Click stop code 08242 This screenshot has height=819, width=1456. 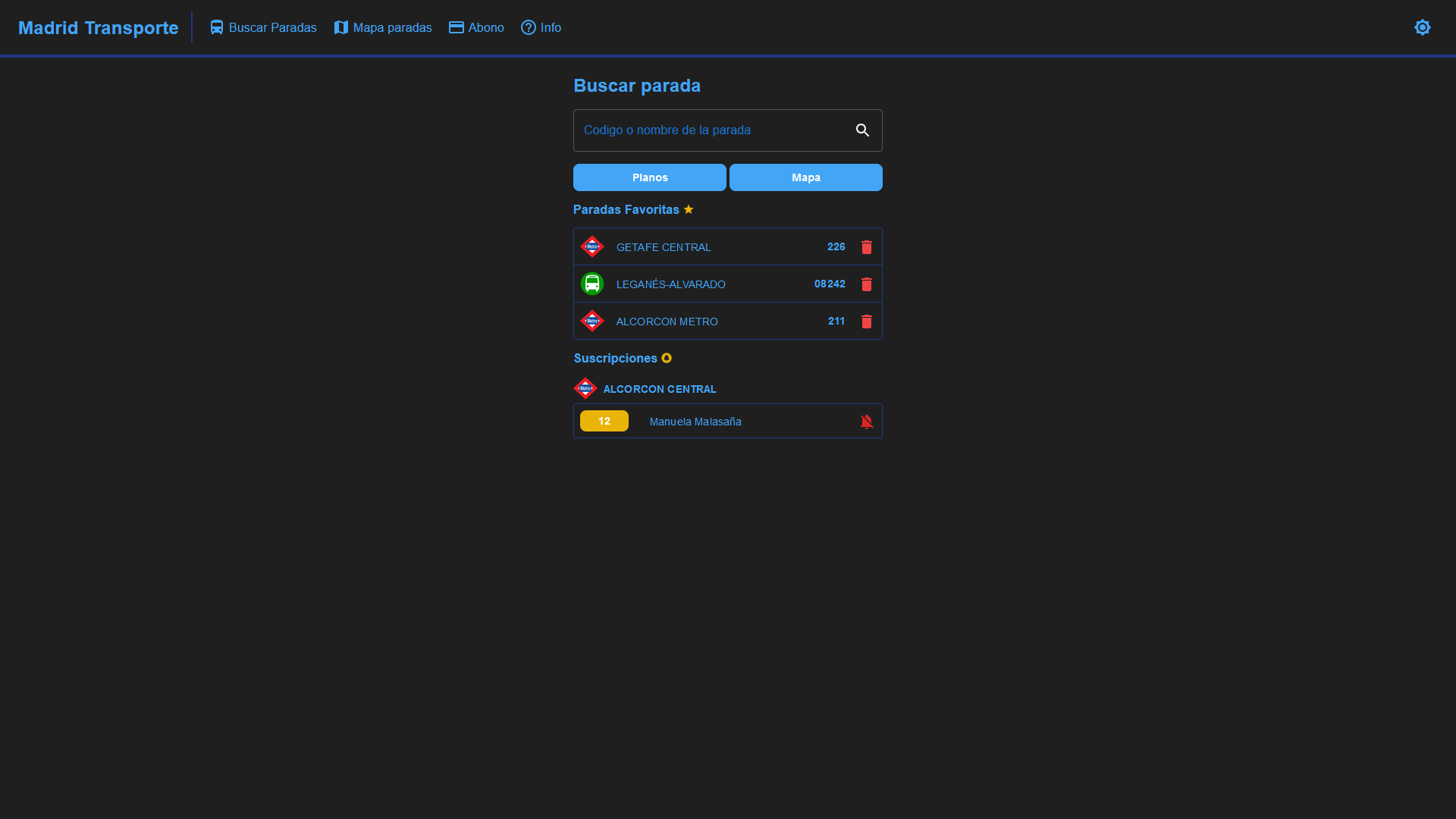click(x=830, y=284)
